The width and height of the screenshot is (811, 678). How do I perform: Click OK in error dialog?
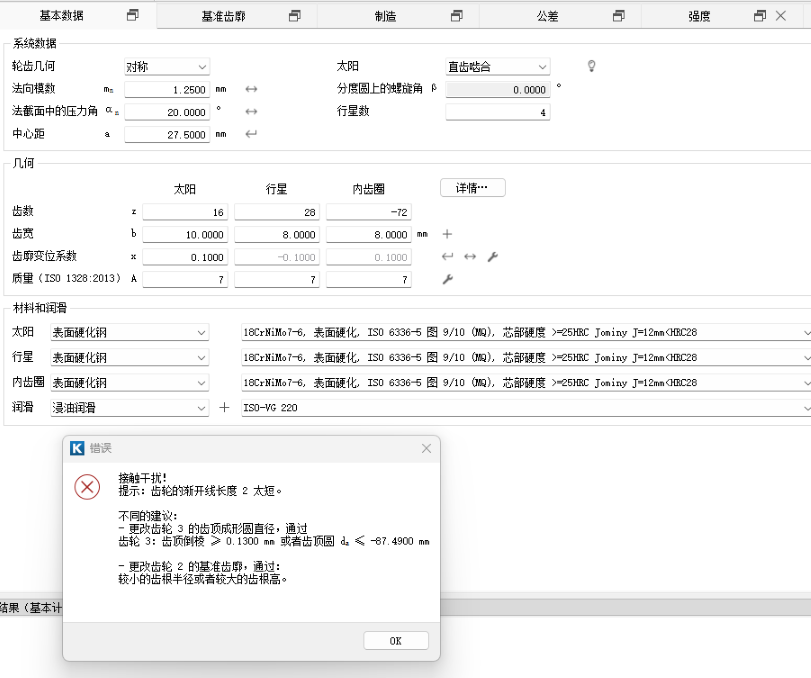pyautogui.click(x=396, y=641)
